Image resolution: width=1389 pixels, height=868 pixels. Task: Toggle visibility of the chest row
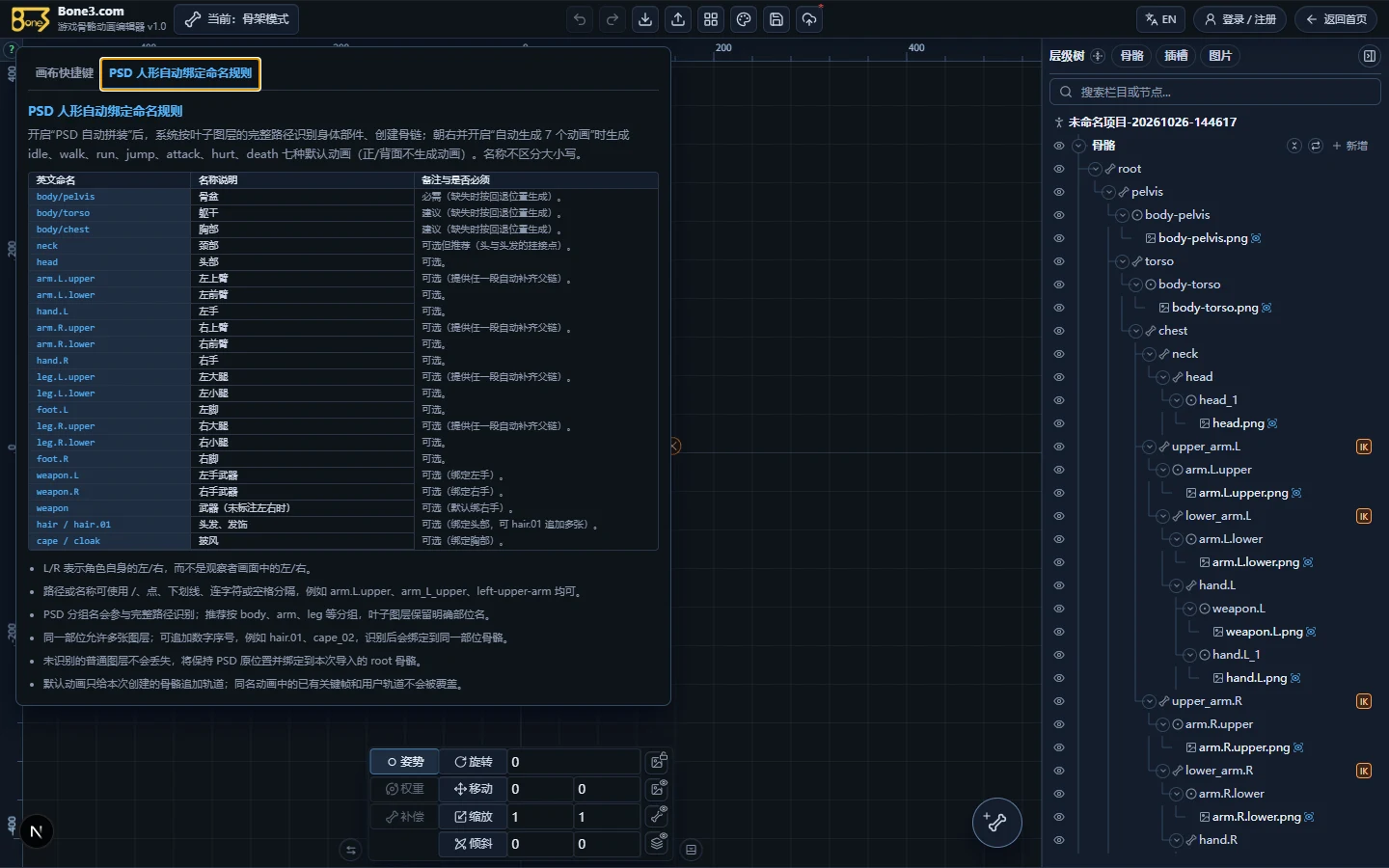[x=1059, y=331]
